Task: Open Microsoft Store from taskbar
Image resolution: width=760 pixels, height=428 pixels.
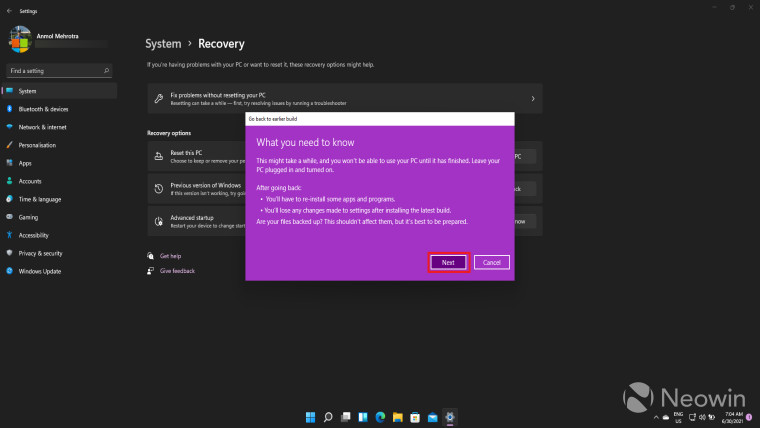Action: (x=415, y=417)
